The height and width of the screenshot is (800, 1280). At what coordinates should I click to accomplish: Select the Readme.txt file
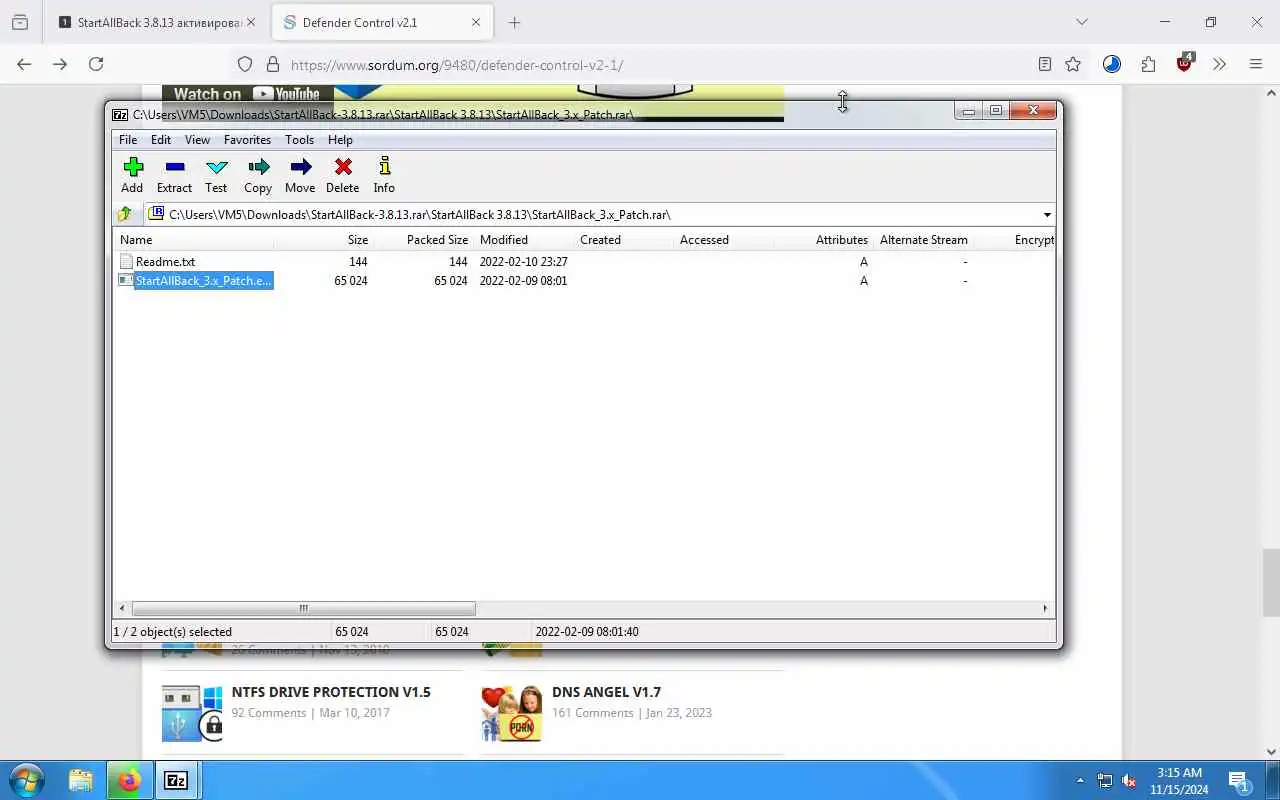[x=165, y=262]
